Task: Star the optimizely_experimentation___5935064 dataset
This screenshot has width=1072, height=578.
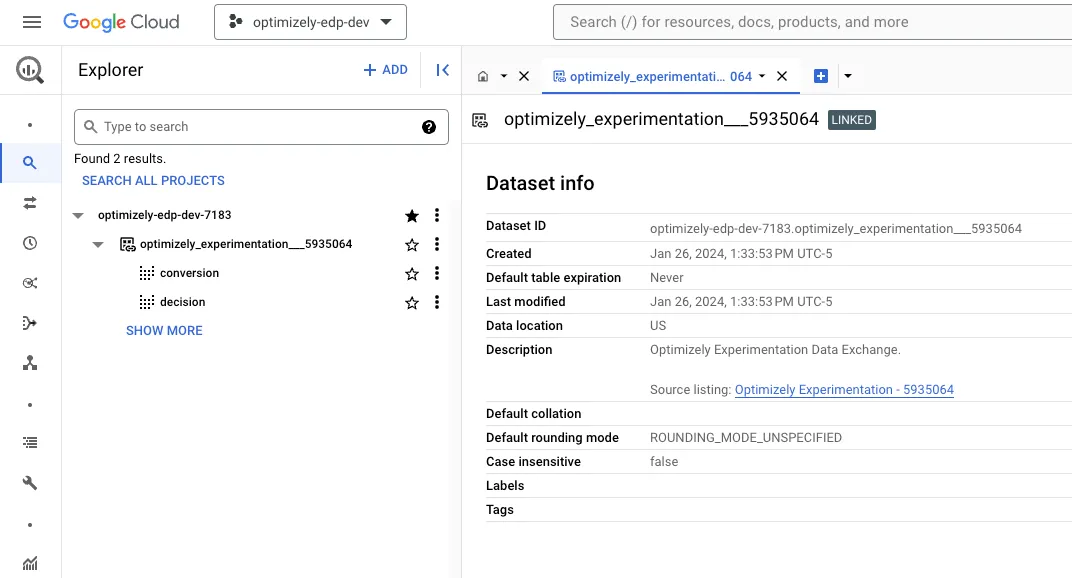Action: [x=412, y=244]
